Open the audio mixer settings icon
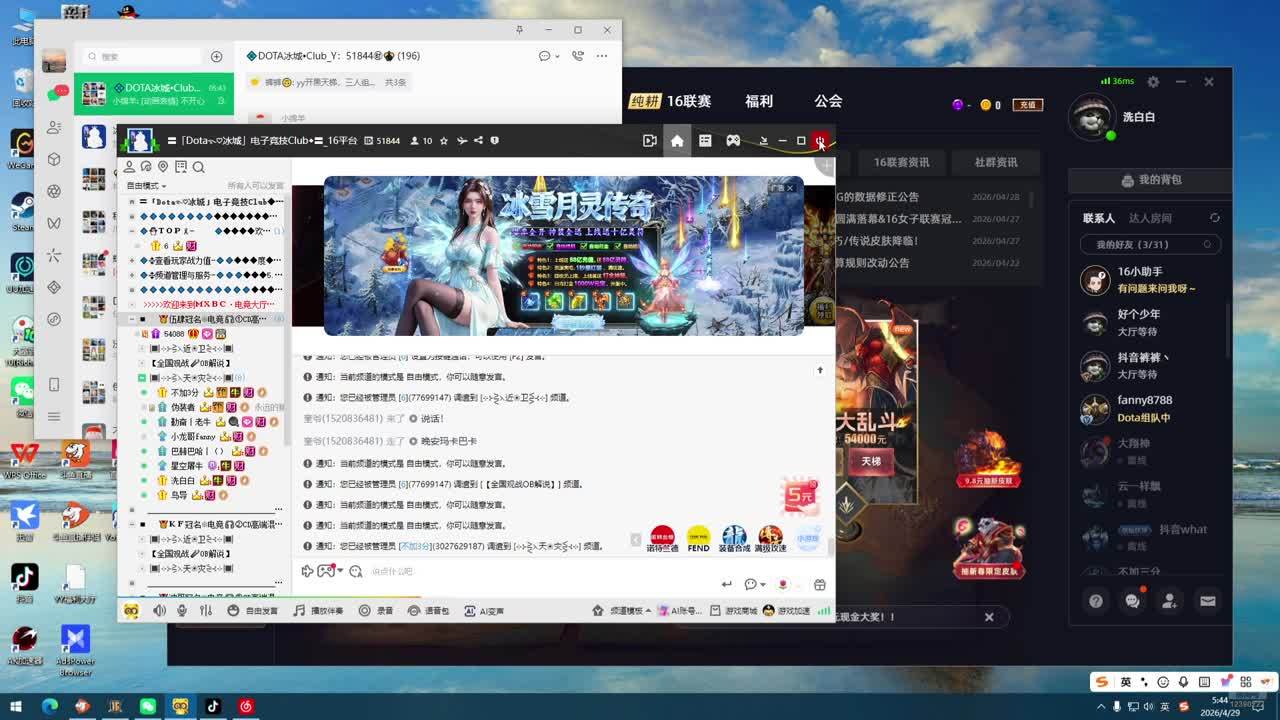Screen dimensions: 1280x720 (x=206, y=610)
